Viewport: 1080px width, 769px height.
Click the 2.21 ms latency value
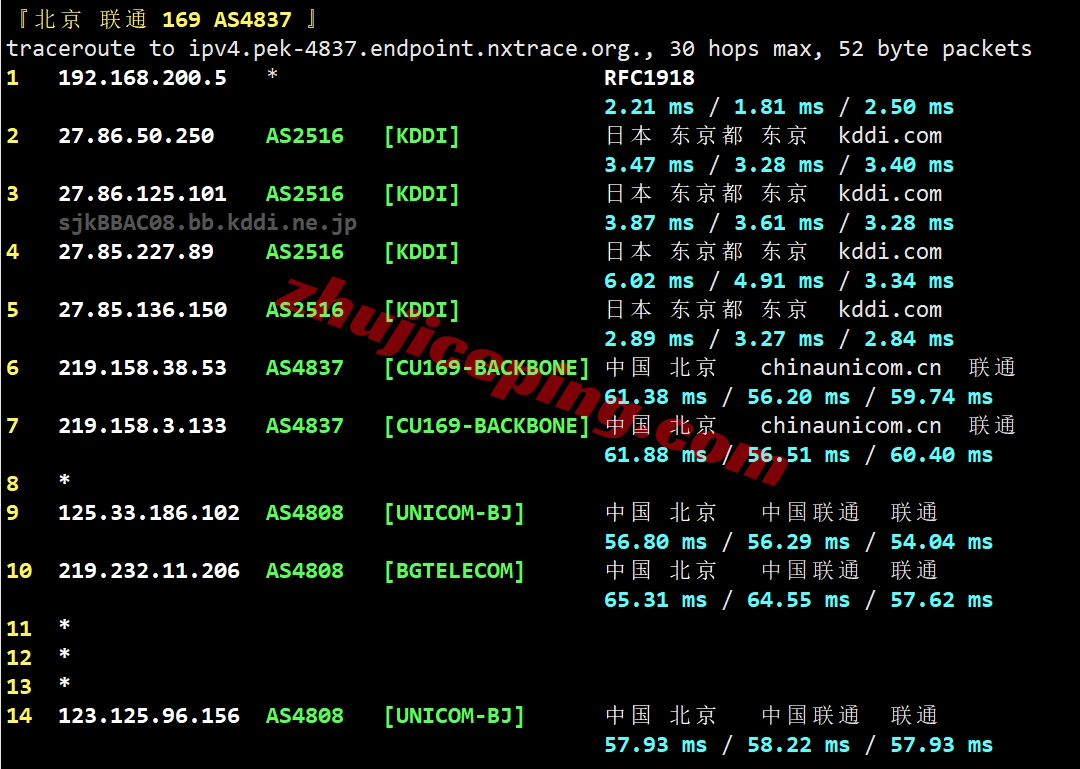click(650, 107)
